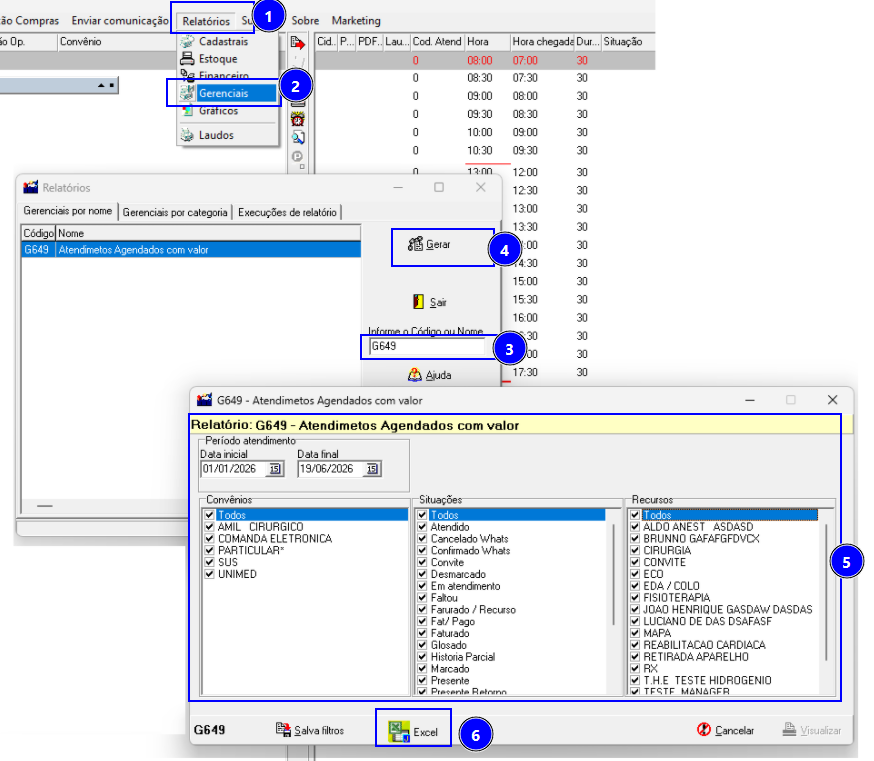Toggle Todos checkbox in Convênios

pos(209,515)
